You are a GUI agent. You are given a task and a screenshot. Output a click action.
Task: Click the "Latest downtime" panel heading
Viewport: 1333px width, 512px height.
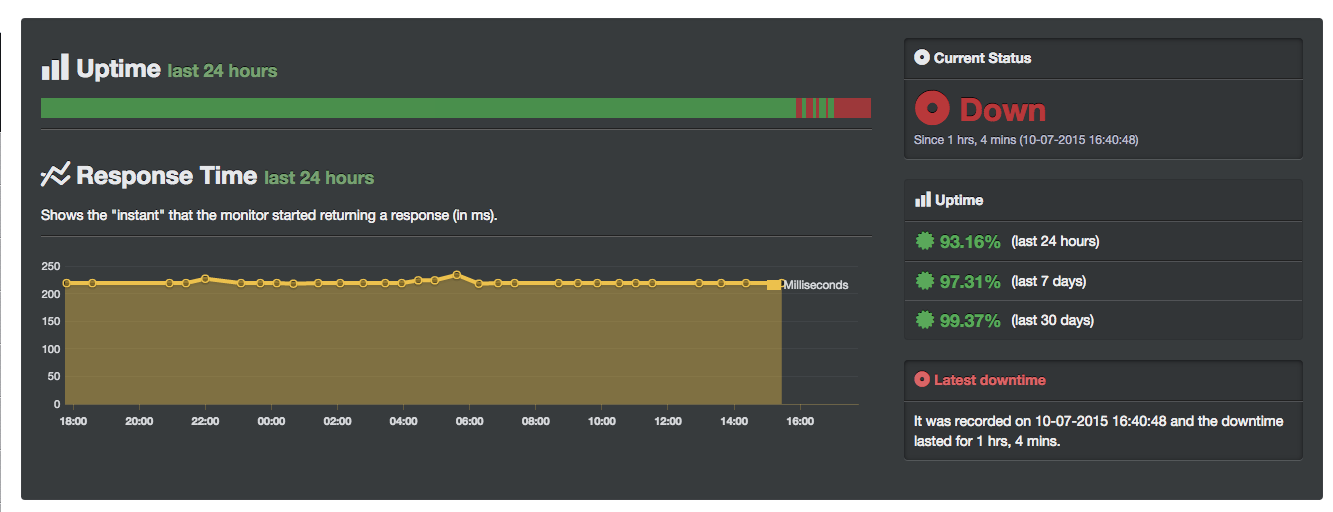pyautogui.click(x=990, y=380)
